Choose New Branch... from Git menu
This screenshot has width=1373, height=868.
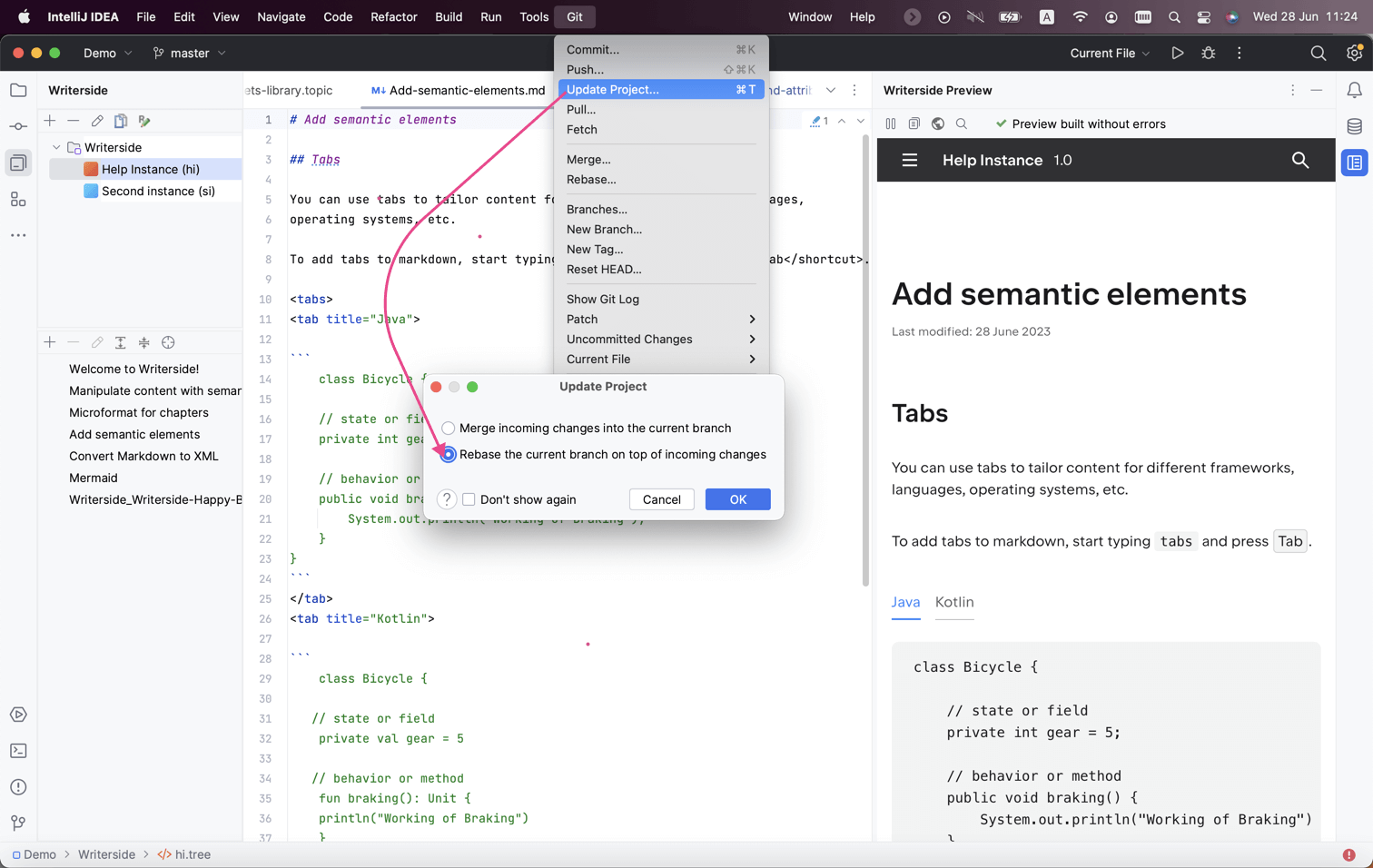pos(661,229)
